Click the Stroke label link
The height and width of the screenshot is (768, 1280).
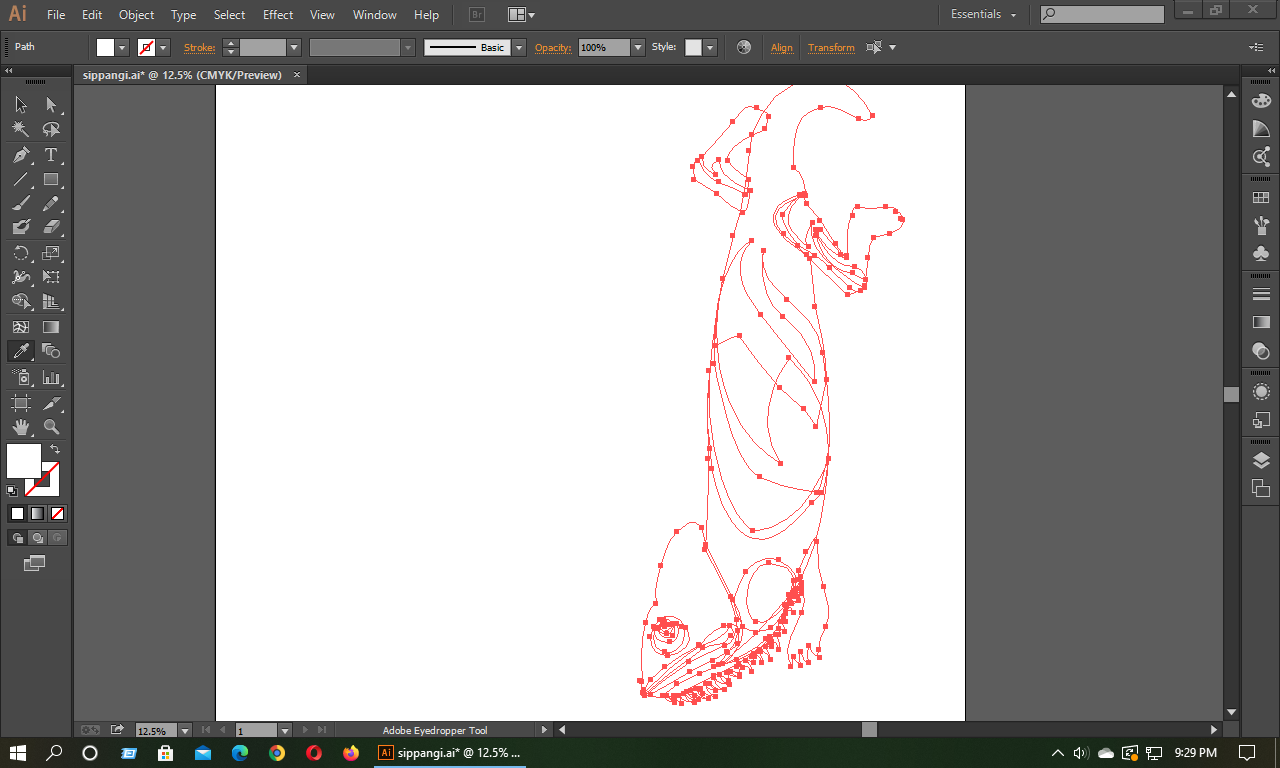coord(200,47)
